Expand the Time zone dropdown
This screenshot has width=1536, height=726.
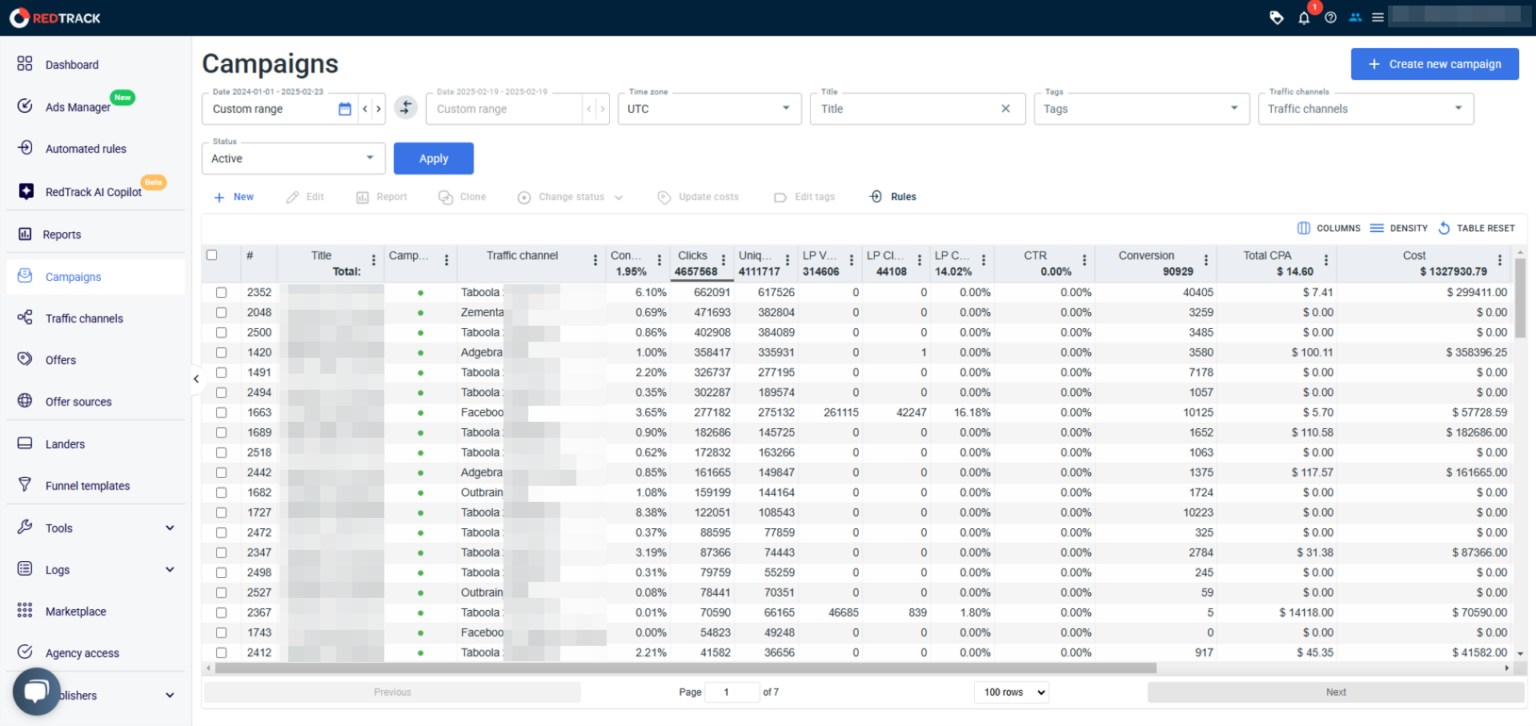click(x=710, y=108)
